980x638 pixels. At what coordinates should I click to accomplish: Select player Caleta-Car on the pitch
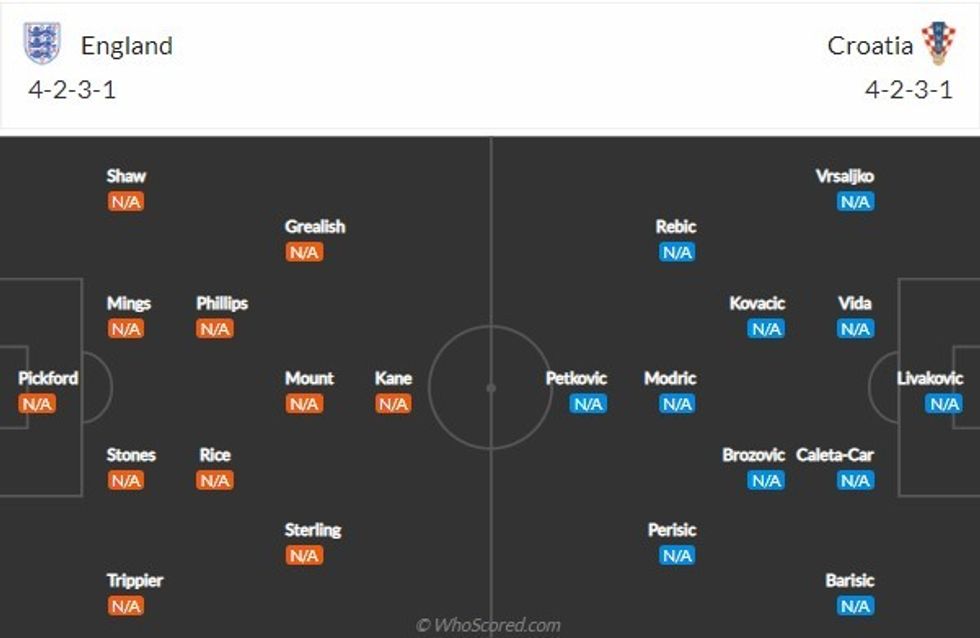835,455
